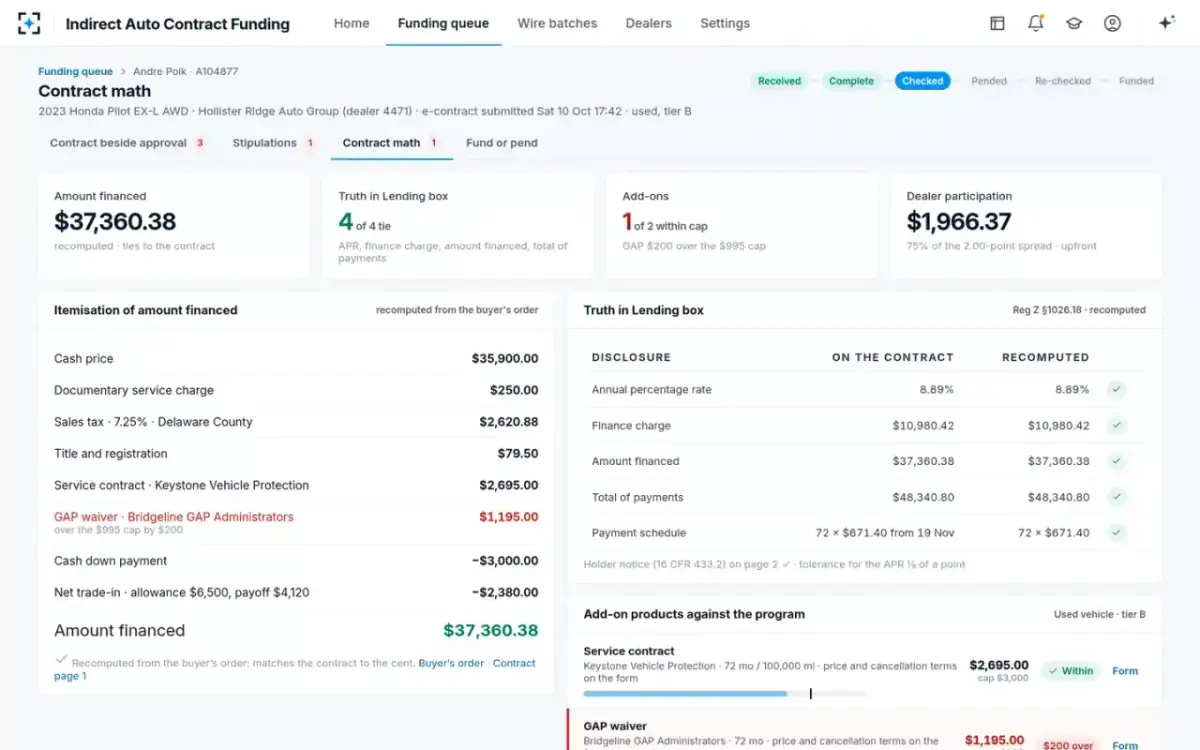Click the check icon beside Finance charge

(x=1117, y=426)
